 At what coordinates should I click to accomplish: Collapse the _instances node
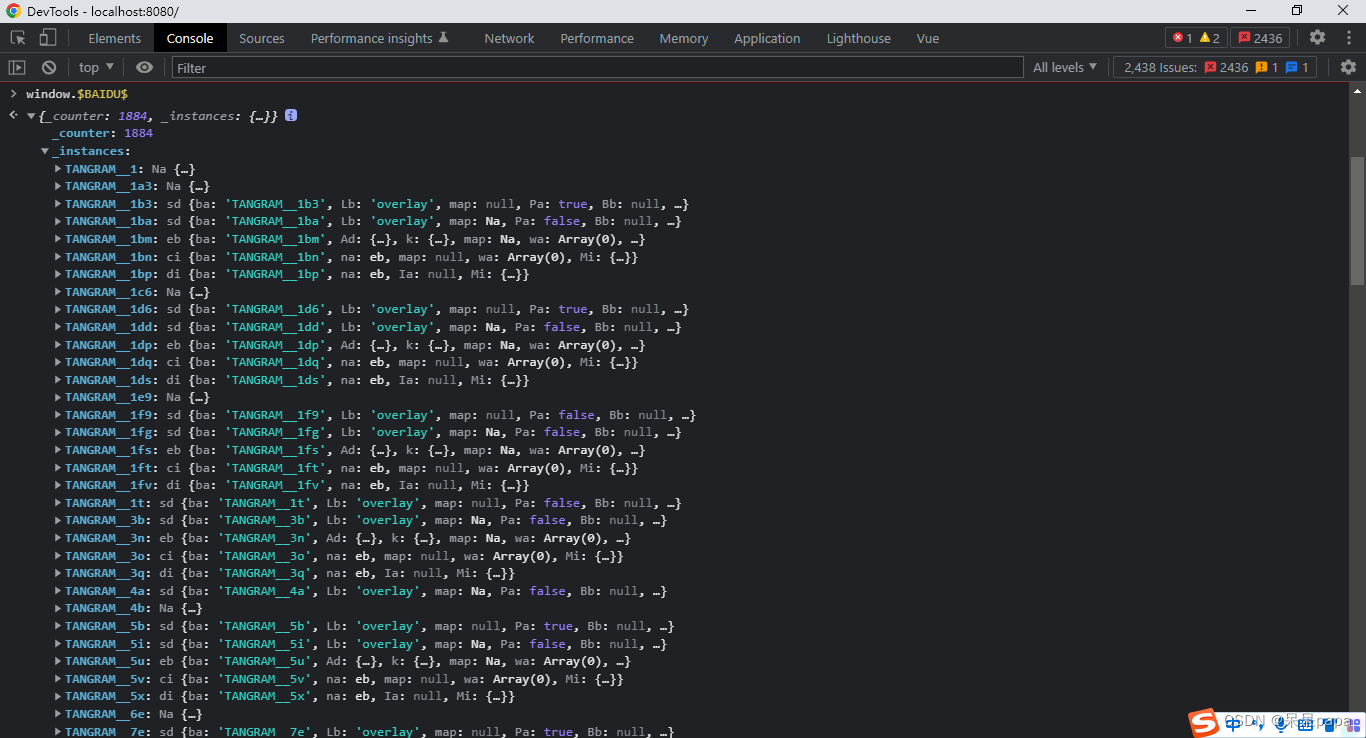pyautogui.click(x=45, y=151)
